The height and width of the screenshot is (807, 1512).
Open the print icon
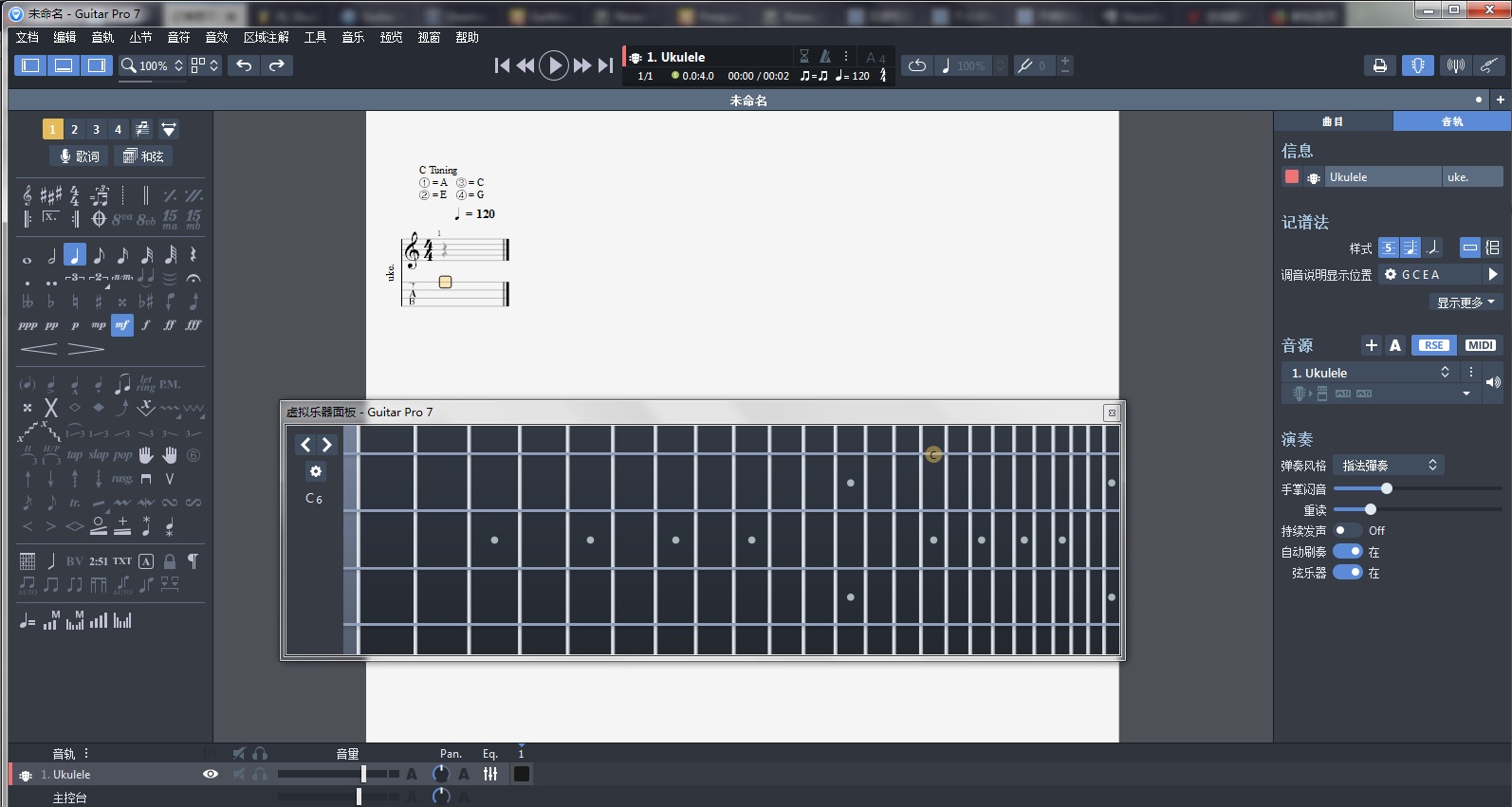point(1380,65)
